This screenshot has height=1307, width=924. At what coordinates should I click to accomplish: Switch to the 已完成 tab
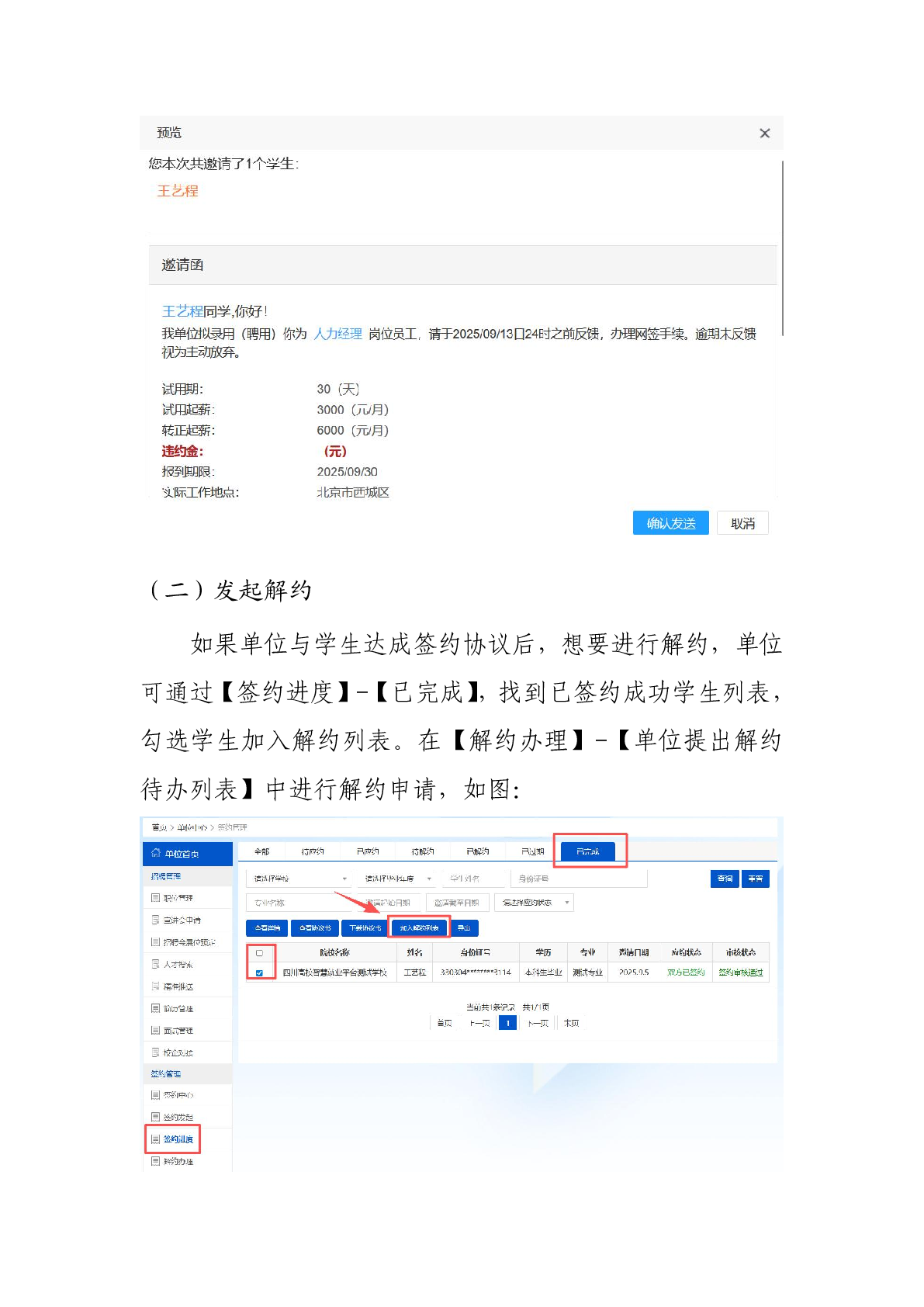click(x=587, y=851)
